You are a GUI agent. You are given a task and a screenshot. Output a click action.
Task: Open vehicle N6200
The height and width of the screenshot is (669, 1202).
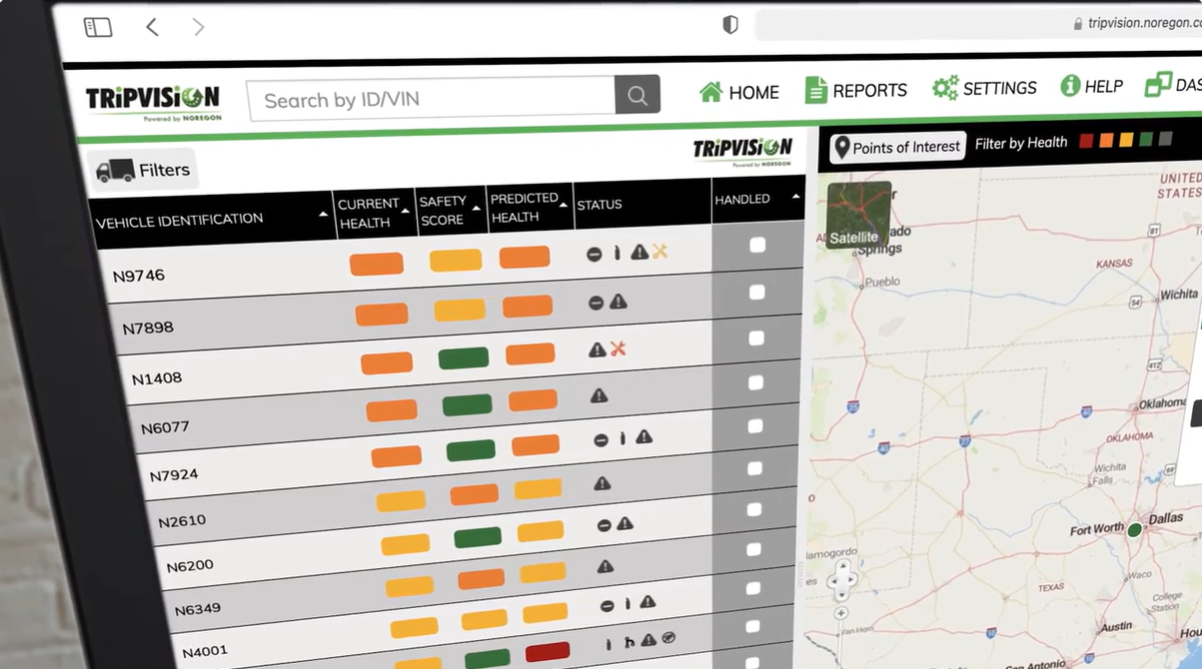pyautogui.click(x=190, y=565)
